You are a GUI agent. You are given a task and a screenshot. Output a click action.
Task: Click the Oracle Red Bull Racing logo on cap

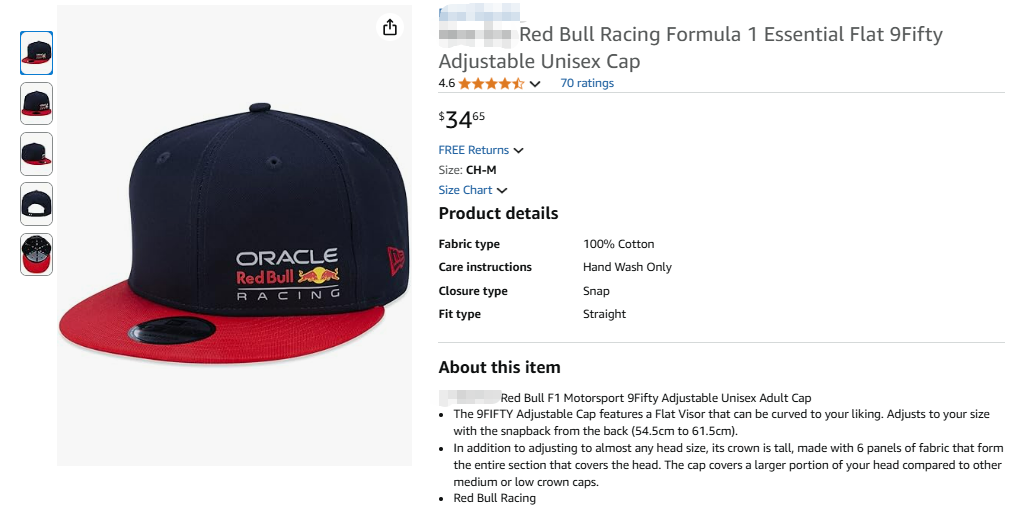(x=288, y=275)
